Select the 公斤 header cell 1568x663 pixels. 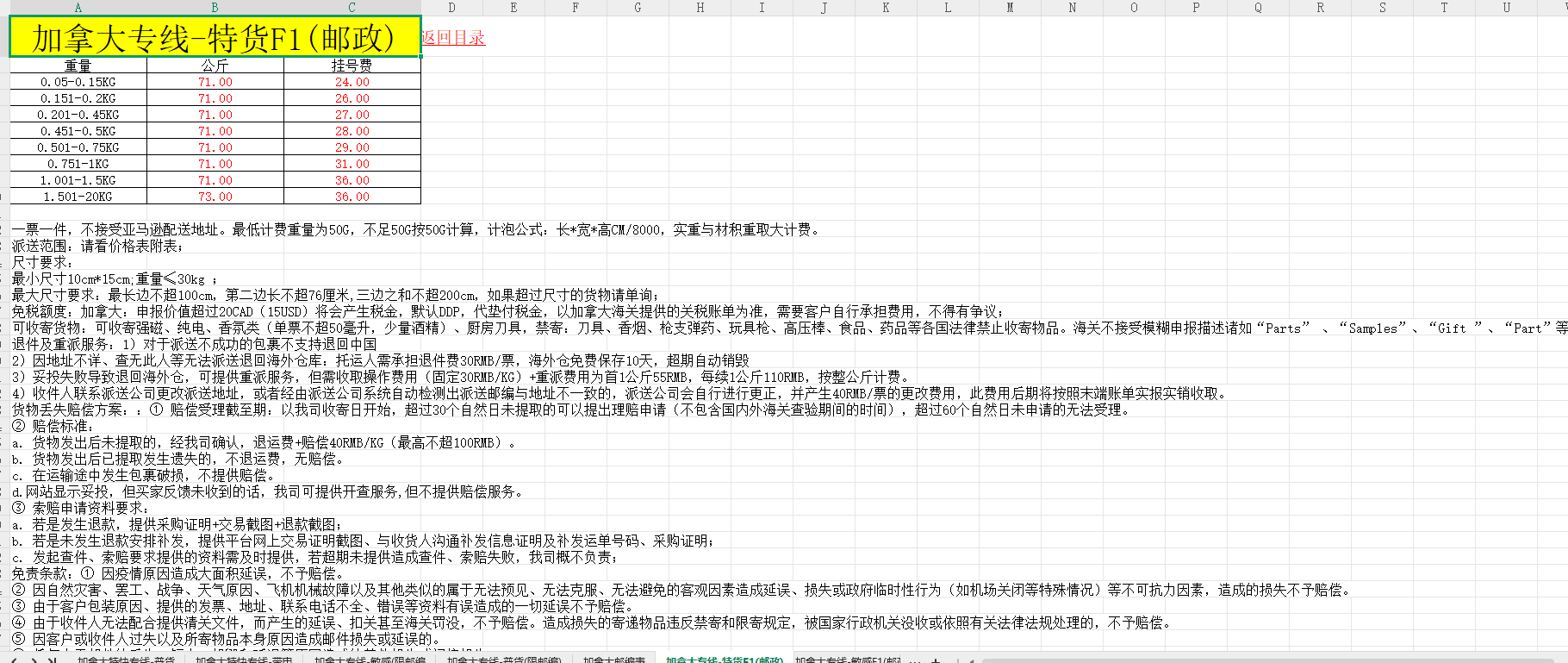click(215, 66)
